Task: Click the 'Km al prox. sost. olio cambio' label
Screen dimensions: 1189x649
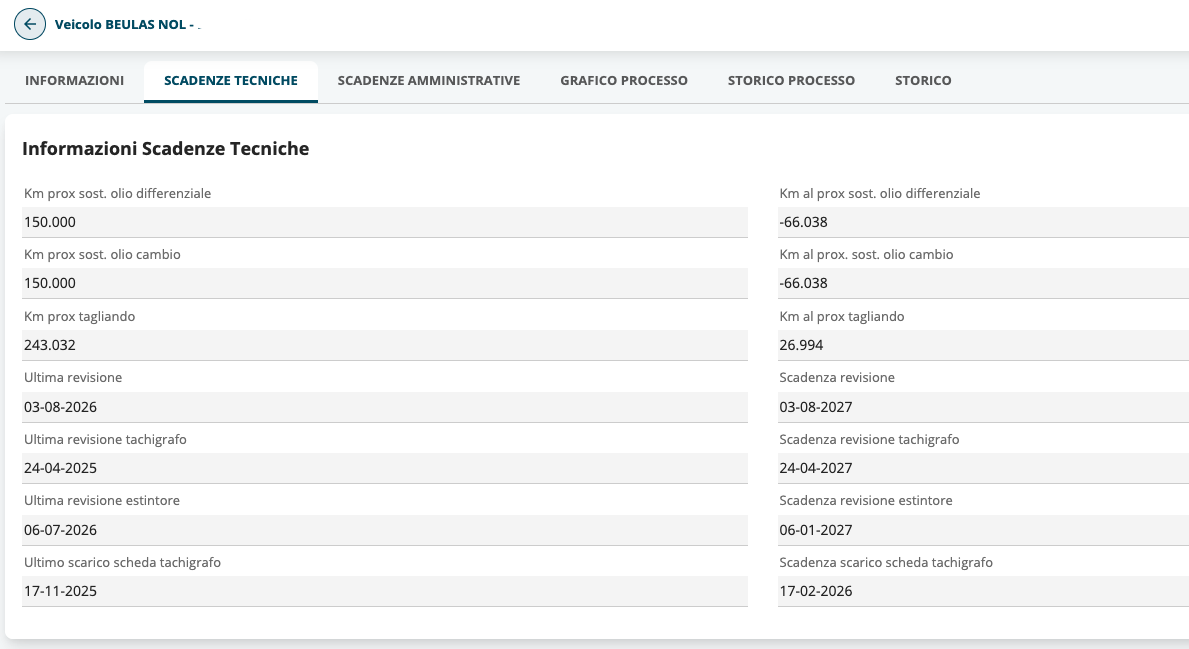Action: coord(866,254)
